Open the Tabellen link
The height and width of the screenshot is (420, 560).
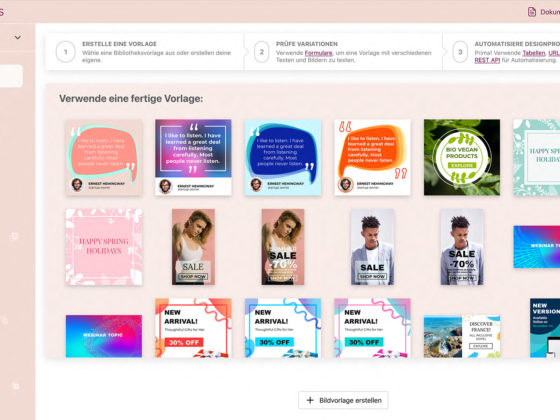(x=534, y=53)
